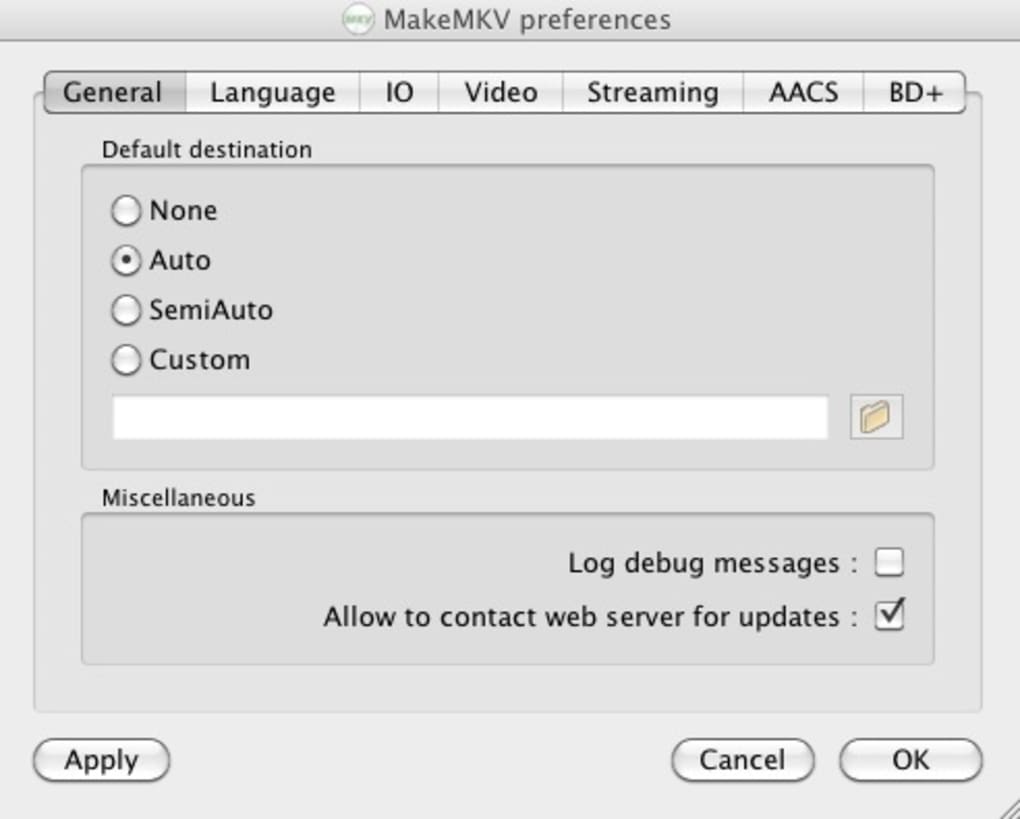Select the Custom destination radio button
The width and height of the screenshot is (1020, 819).
tap(126, 361)
